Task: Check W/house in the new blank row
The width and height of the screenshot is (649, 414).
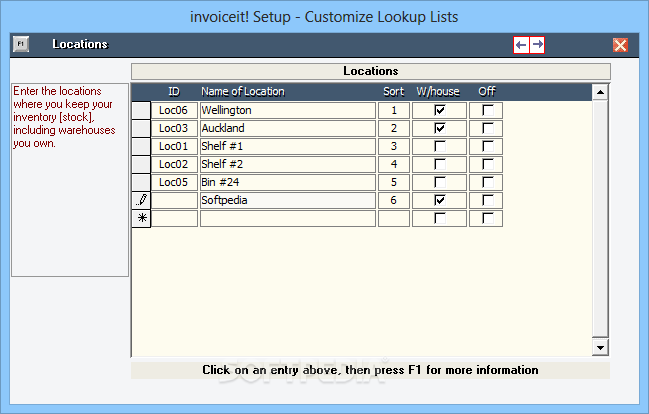Action: click(440, 219)
